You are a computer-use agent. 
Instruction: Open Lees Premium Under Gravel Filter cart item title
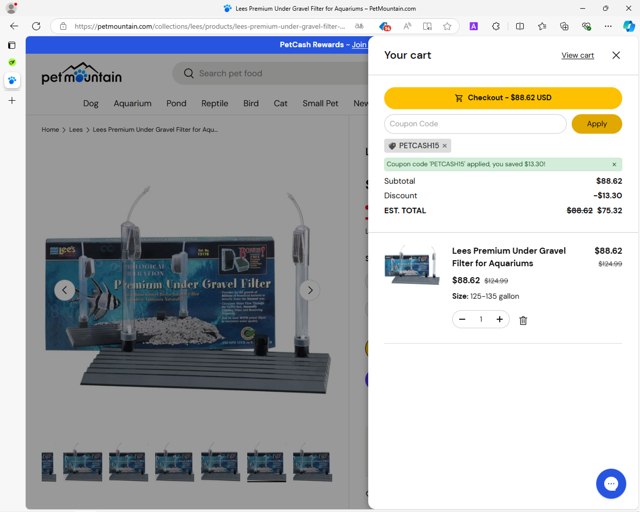[x=509, y=257]
